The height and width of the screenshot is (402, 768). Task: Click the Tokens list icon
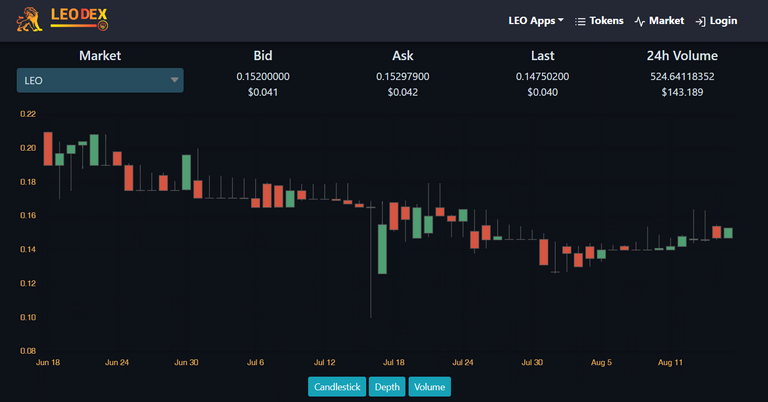click(x=580, y=22)
